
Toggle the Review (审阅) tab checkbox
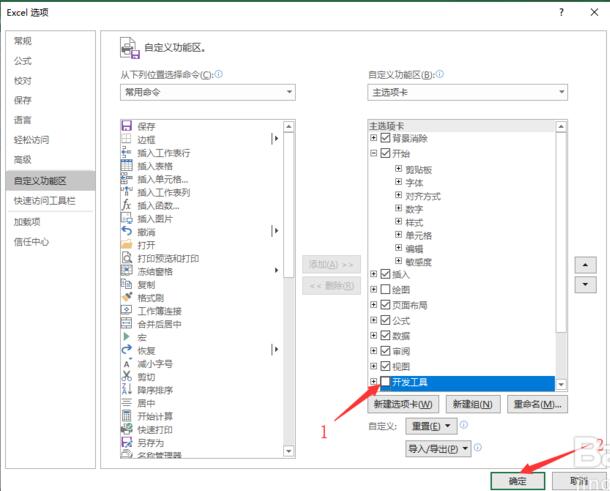coord(385,351)
